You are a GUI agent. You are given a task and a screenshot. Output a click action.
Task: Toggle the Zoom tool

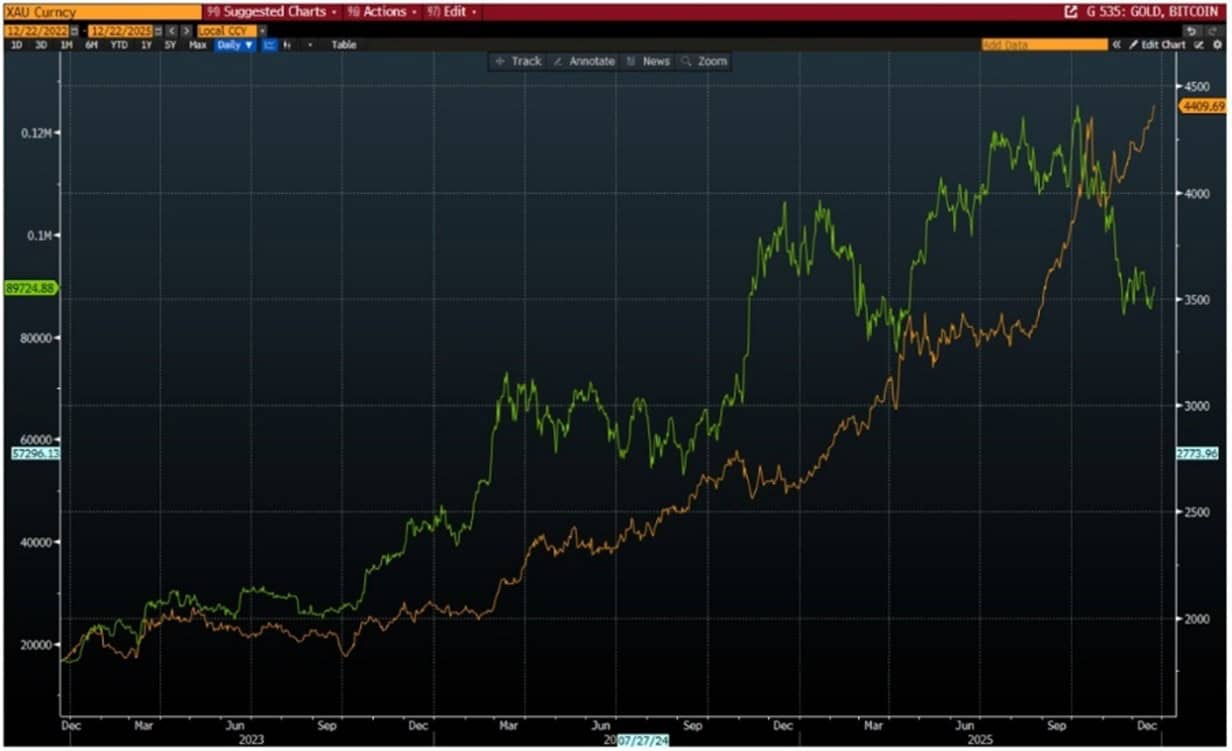(704, 61)
